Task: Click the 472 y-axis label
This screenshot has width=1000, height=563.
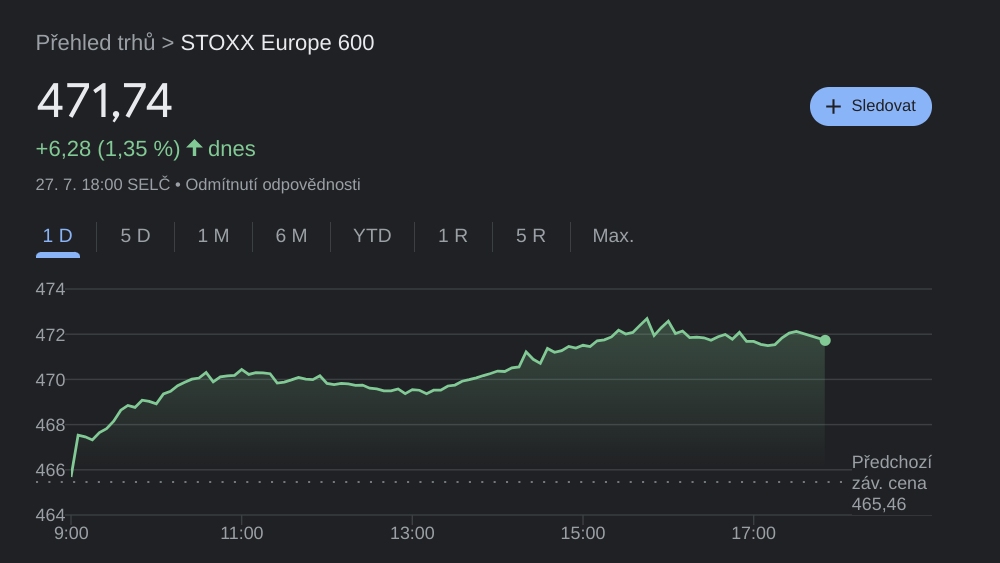Action: point(50,335)
